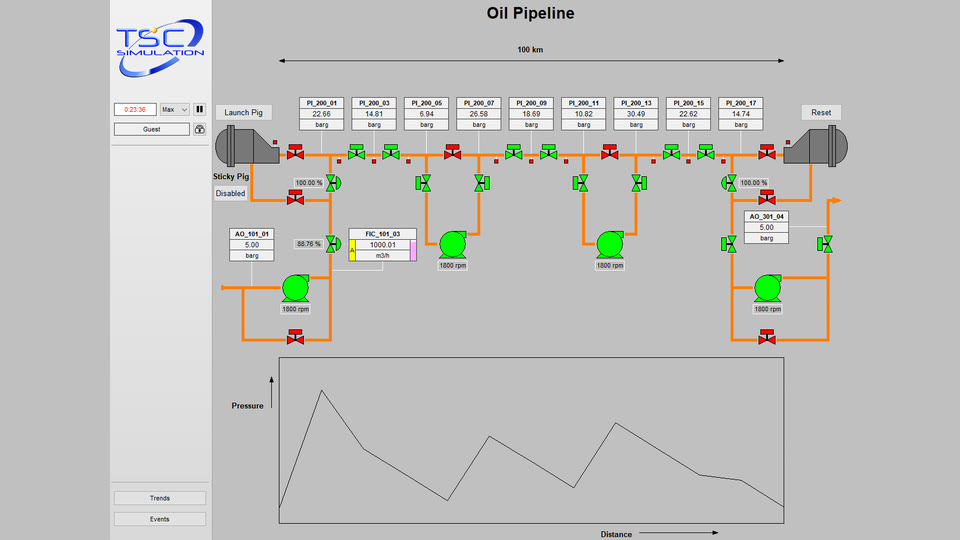The image size is (960, 540).
Task: Click PI_200_17 pressure indicator 14.74
Action: click(x=741, y=114)
